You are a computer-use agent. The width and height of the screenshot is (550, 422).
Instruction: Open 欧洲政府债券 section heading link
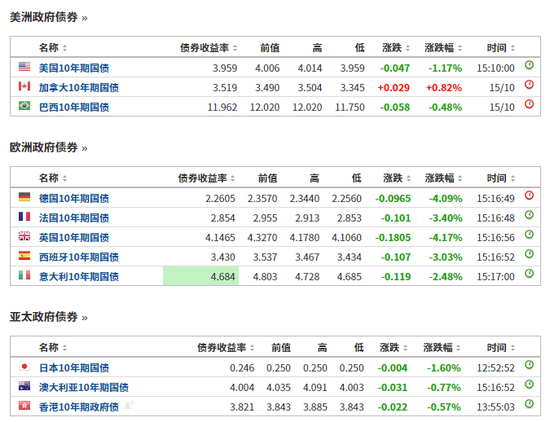(48, 147)
